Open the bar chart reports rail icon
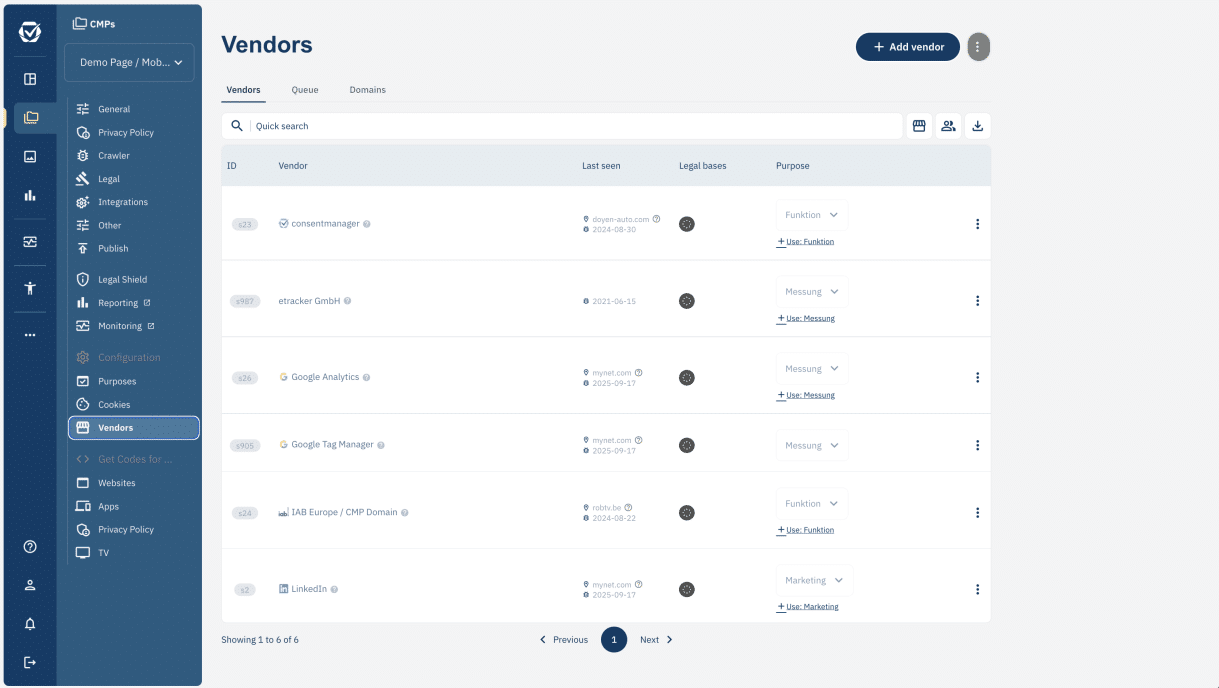Viewport: 1219px width, 688px height. (x=30, y=196)
